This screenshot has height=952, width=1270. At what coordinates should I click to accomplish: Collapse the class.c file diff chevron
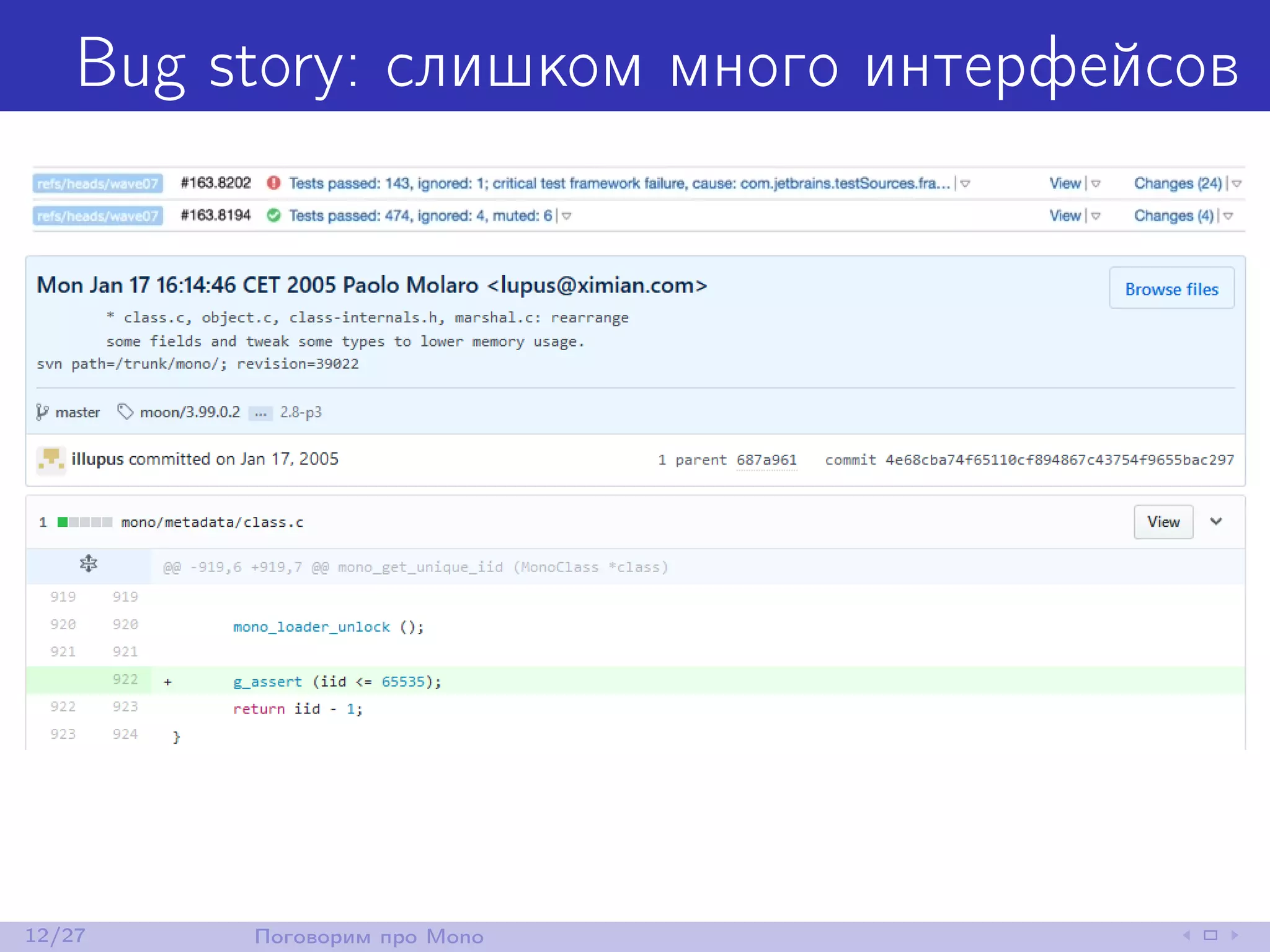click(1216, 521)
